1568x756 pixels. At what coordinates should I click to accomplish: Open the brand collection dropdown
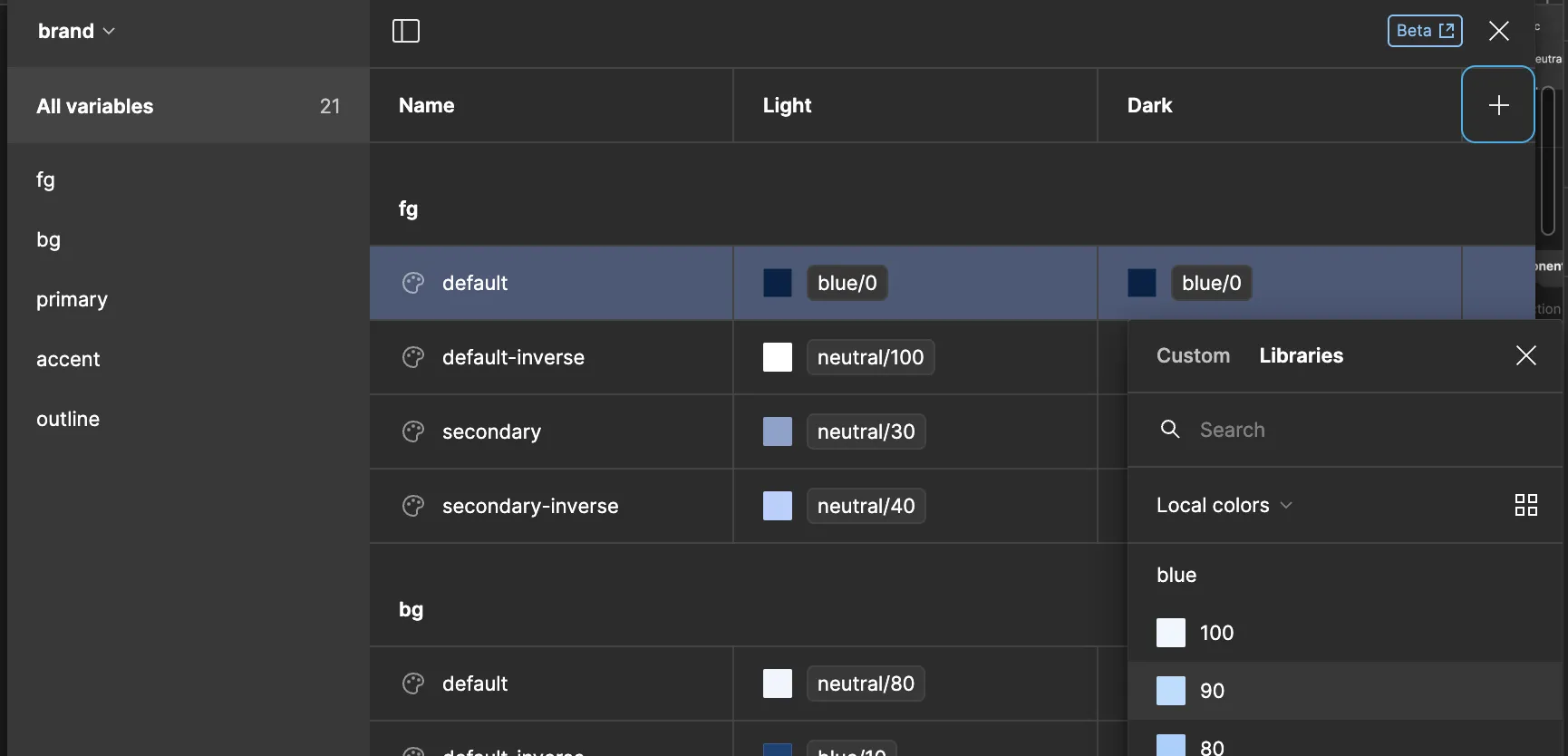pyautogui.click(x=76, y=31)
